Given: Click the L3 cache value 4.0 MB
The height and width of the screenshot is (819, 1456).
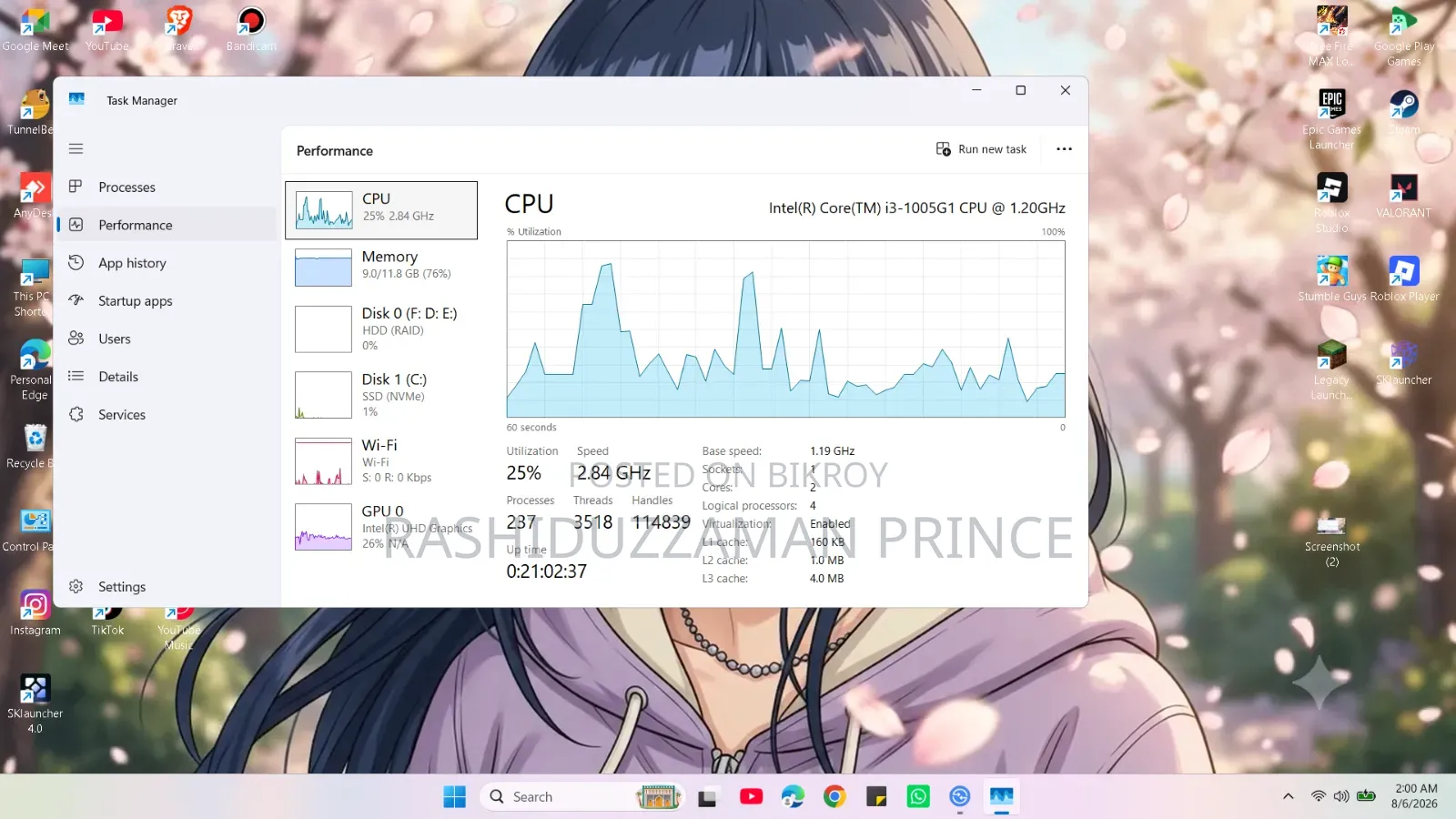Looking at the screenshot, I should point(827,579).
